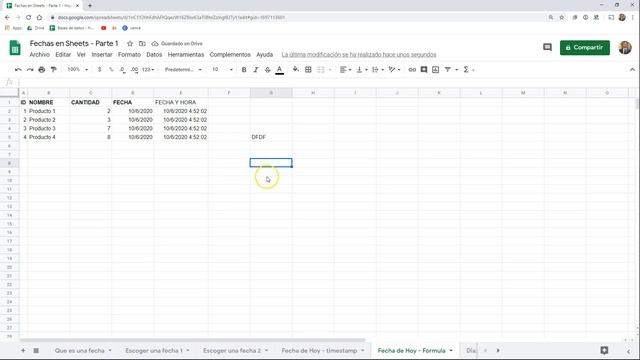Print the spreadsheet

coord(42,70)
